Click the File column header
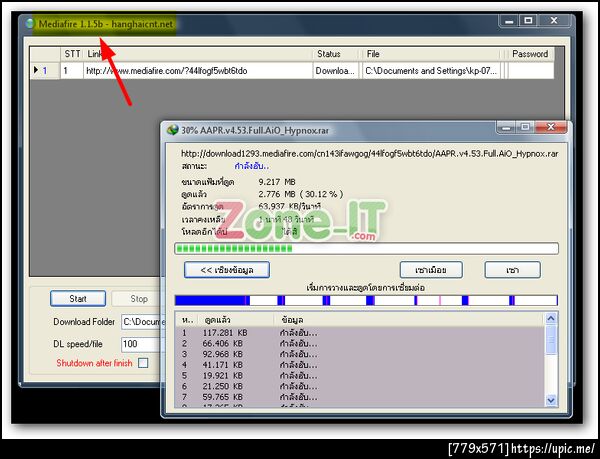 tap(431, 54)
